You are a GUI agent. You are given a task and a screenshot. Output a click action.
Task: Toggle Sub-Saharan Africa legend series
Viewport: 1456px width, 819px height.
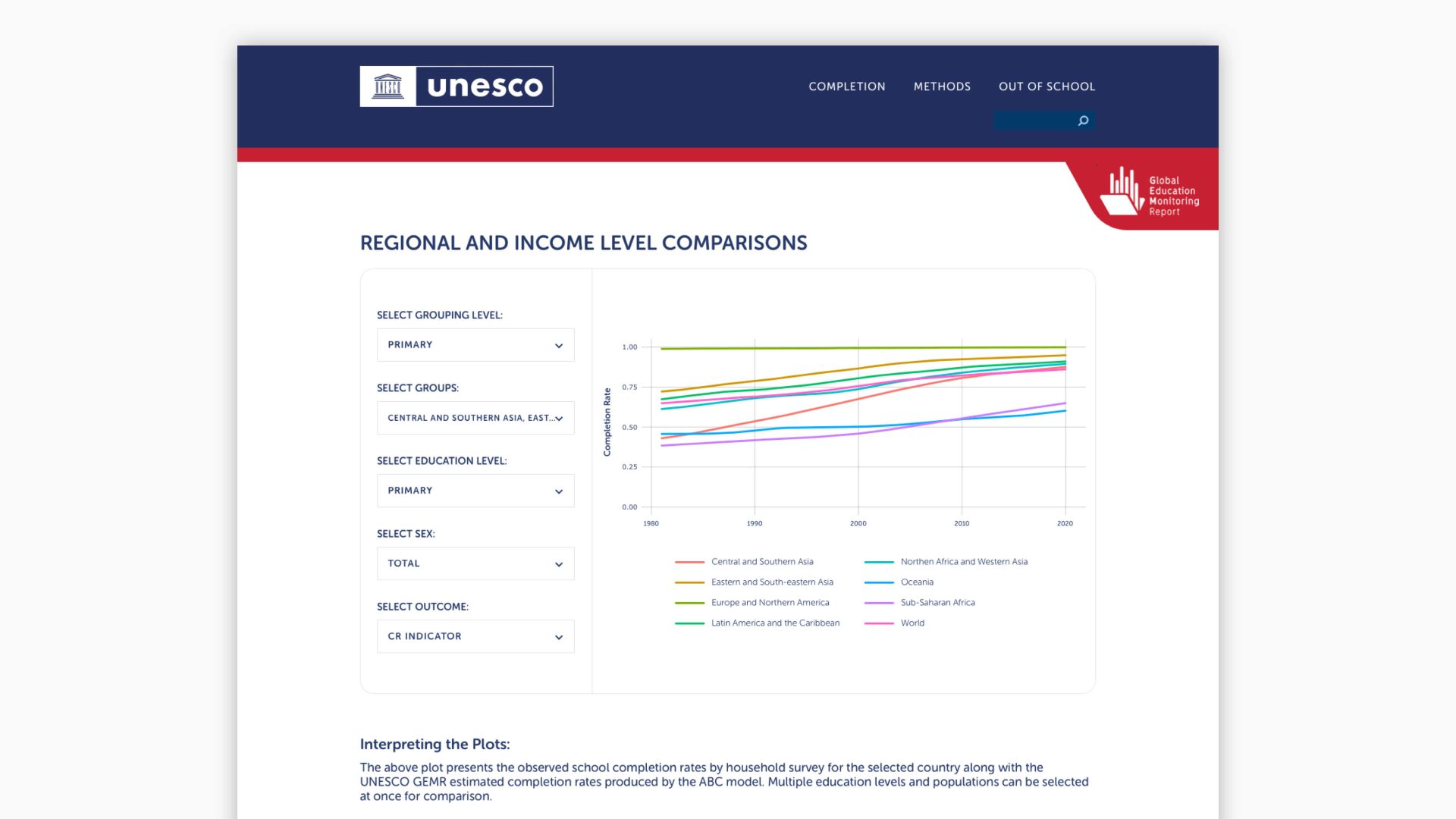tap(937, 603)
